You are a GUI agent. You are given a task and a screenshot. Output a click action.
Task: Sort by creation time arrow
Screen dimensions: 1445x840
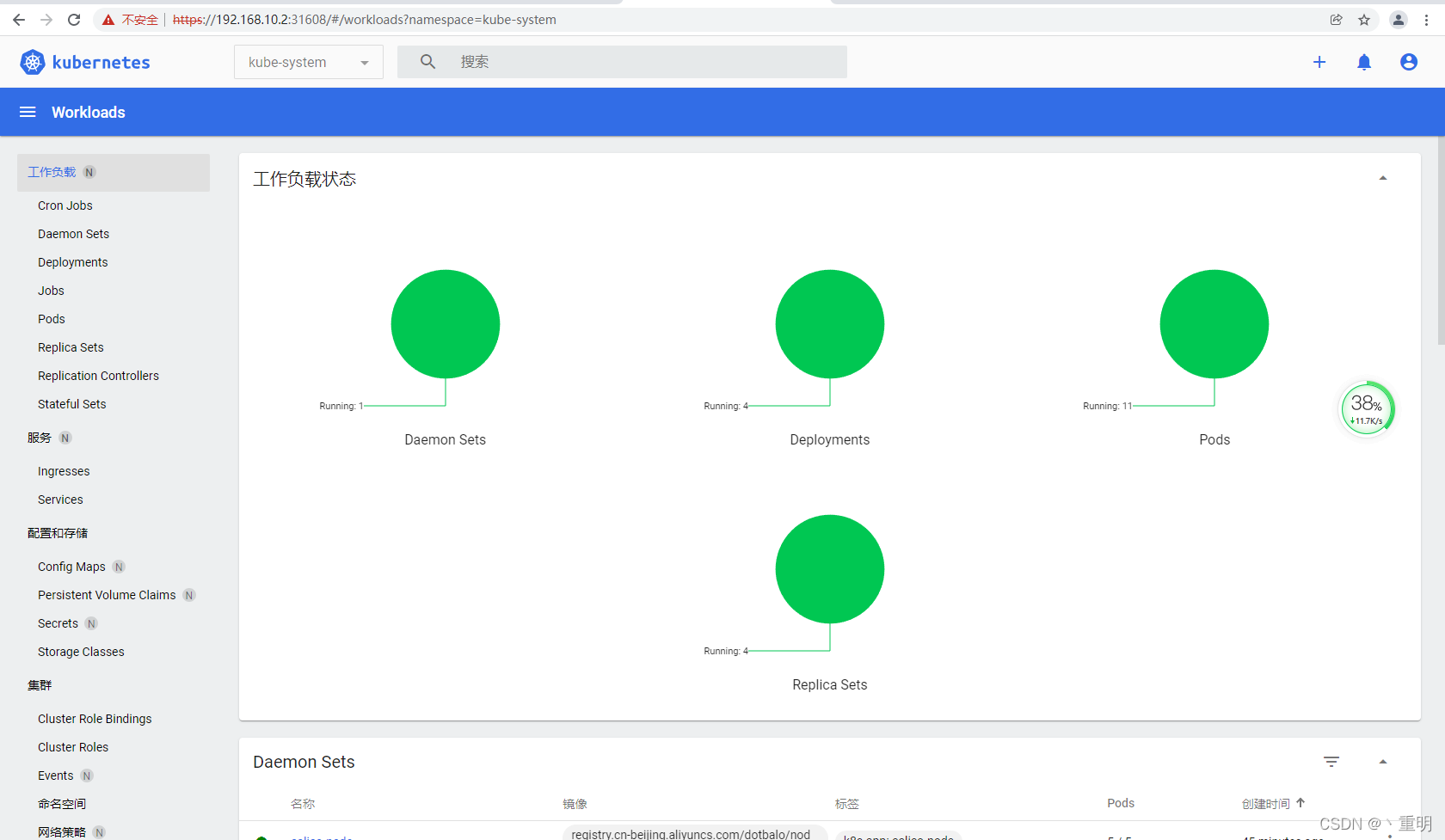click(x=1300, y=803)
